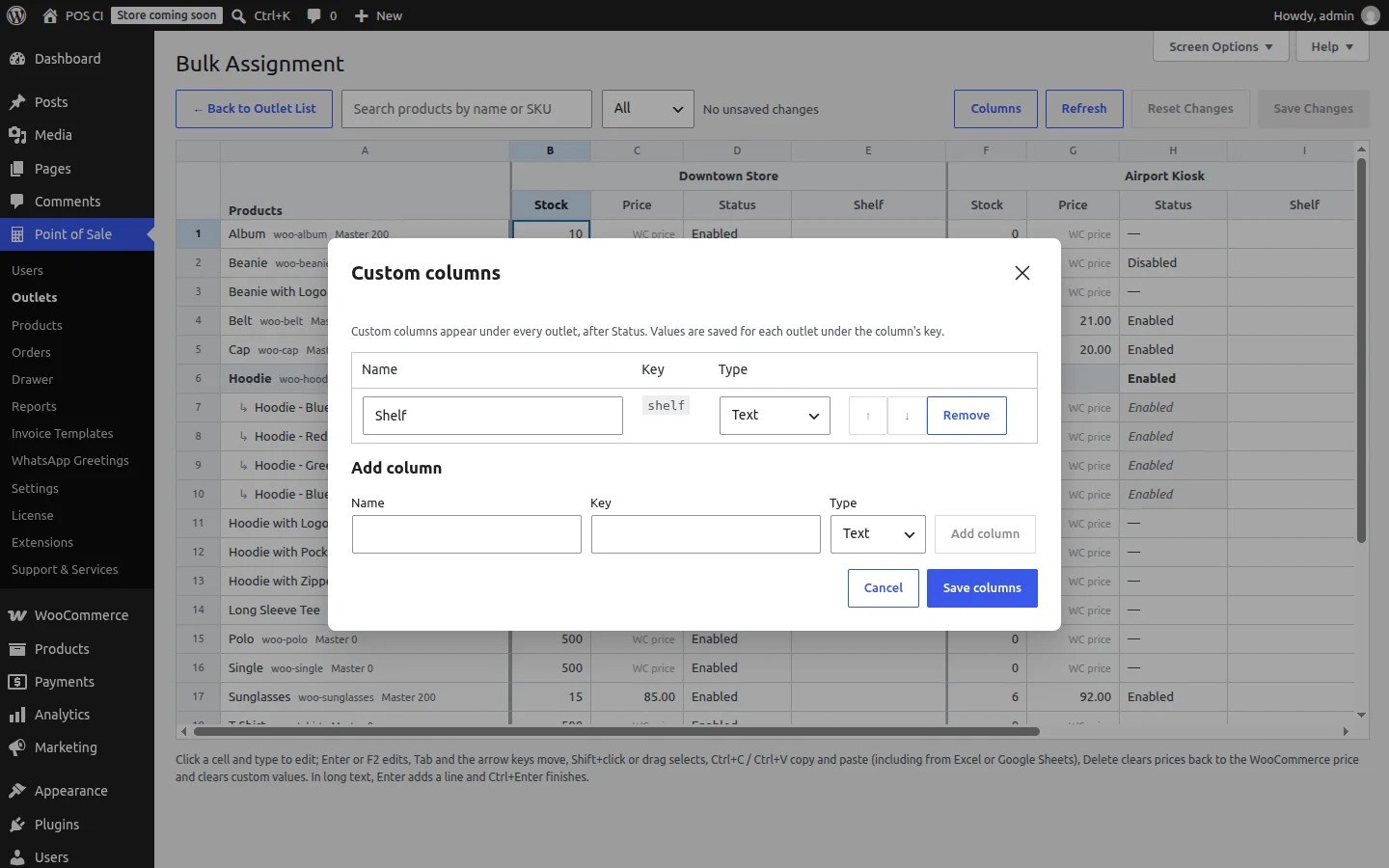This screenshot has width=1389, height=868.
Task: Click Remove for Shelf column
Action: point(967,416)
